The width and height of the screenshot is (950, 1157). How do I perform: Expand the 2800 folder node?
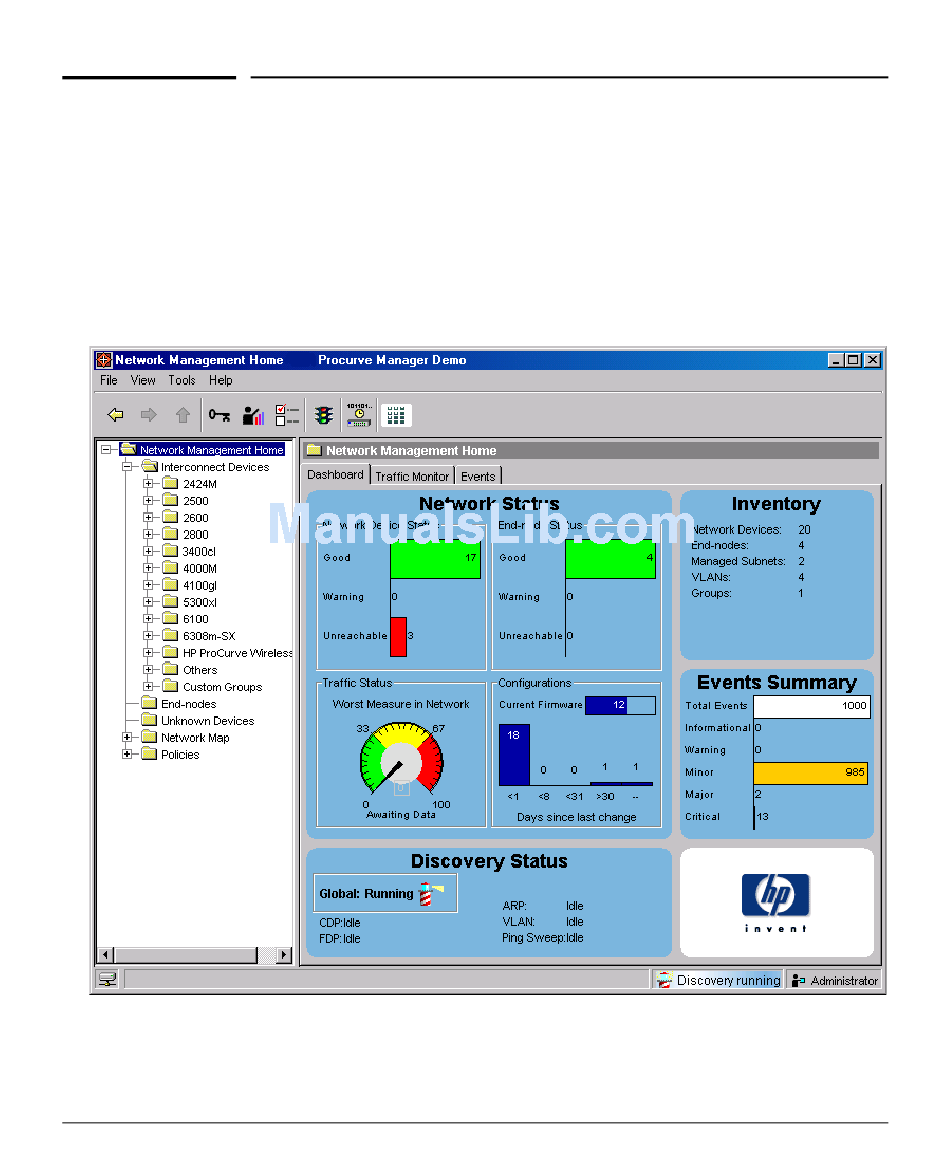tap(148, 534)
